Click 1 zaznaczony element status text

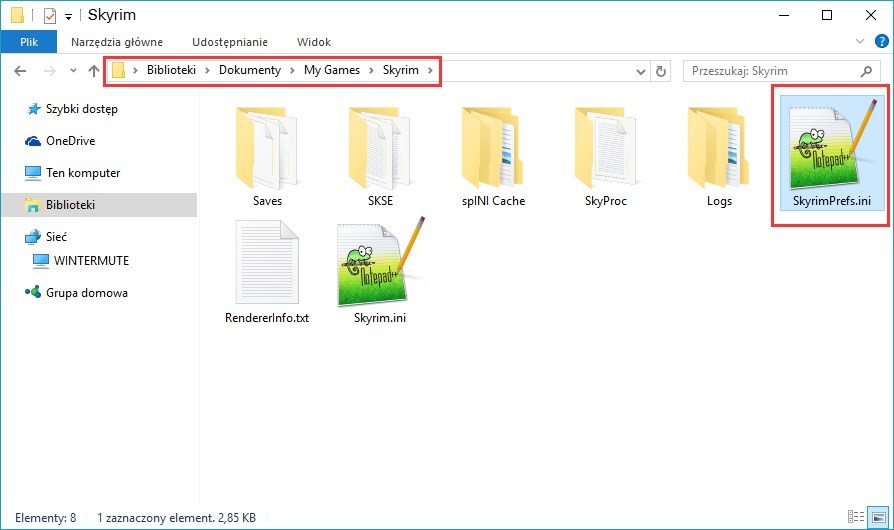pyautogui.click(x=176, y=517)
